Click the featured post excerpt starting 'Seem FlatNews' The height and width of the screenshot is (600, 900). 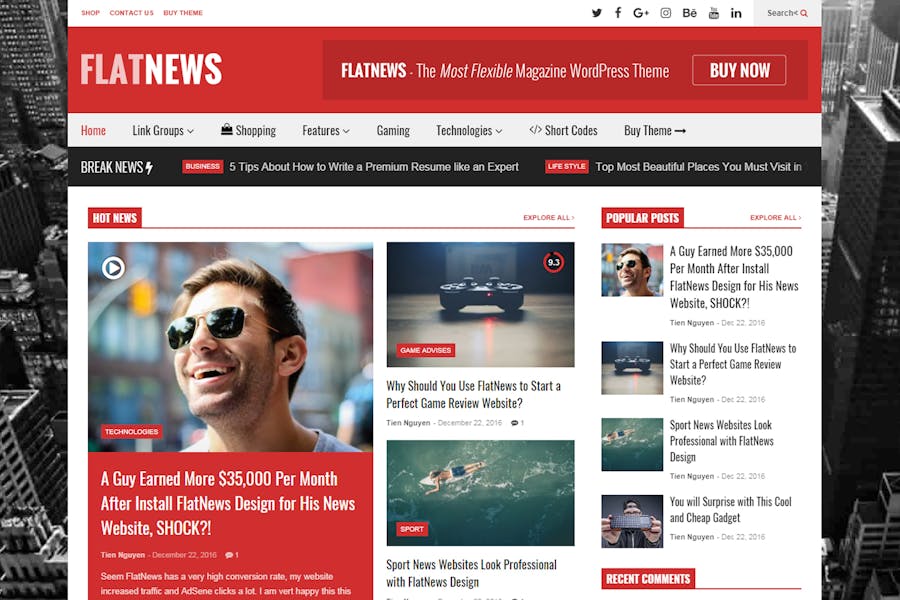[226, 583]
